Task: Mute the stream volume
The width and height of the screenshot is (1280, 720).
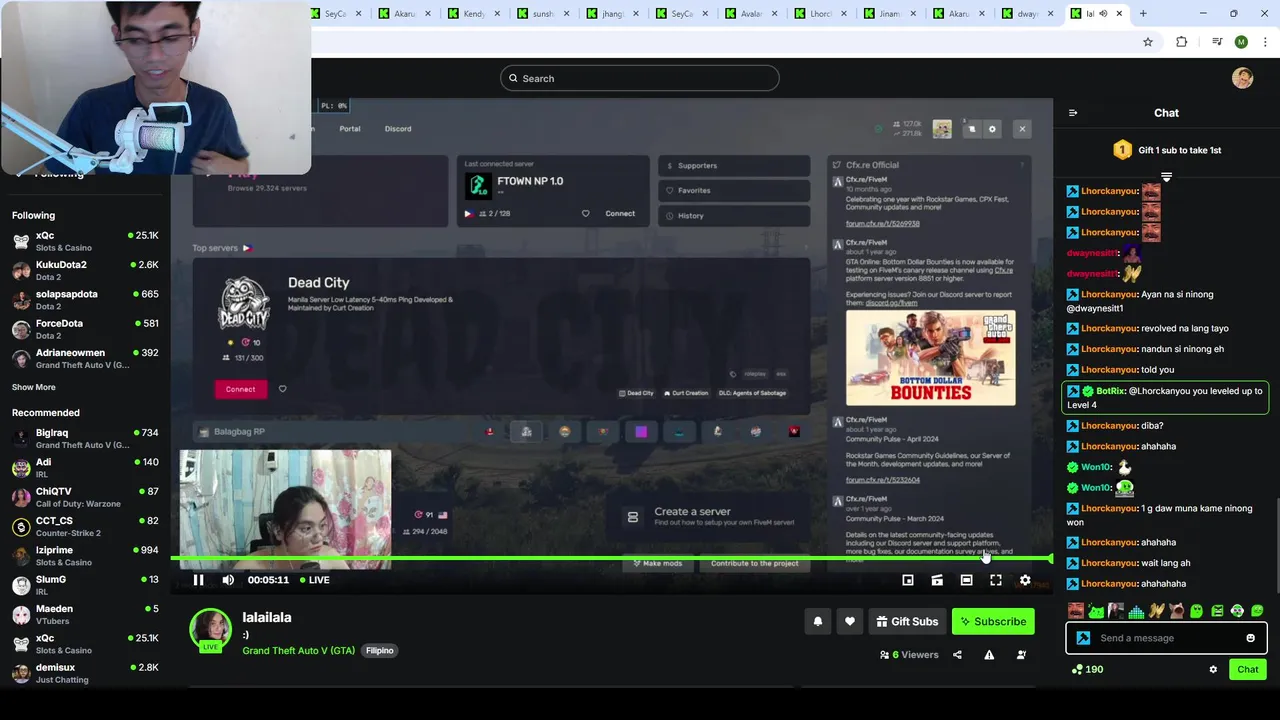Action: (x=228, y=580)
